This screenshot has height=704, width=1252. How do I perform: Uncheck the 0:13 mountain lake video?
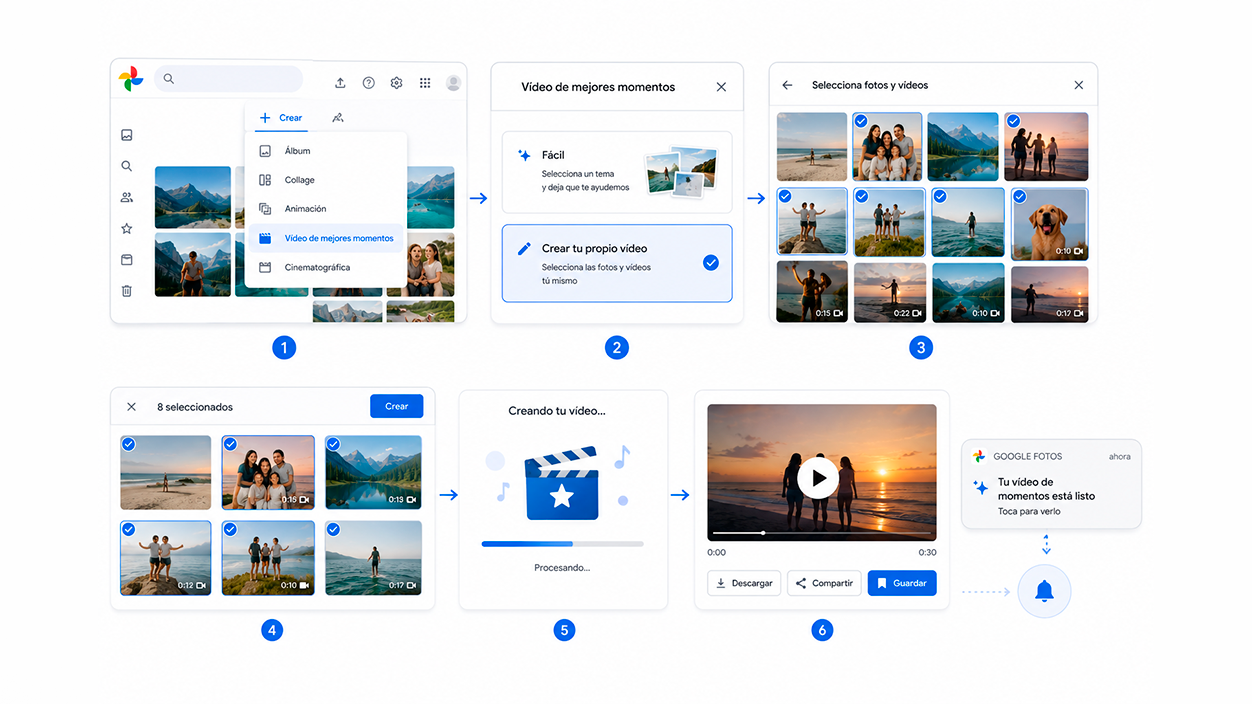point(333,444)
